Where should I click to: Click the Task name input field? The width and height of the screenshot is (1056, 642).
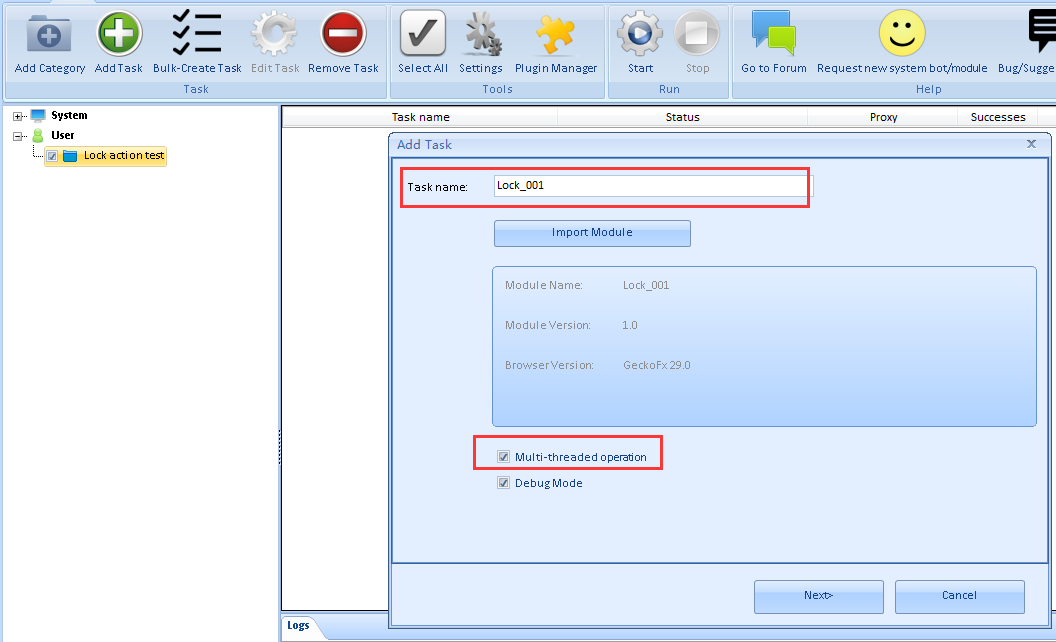[650, 186]
